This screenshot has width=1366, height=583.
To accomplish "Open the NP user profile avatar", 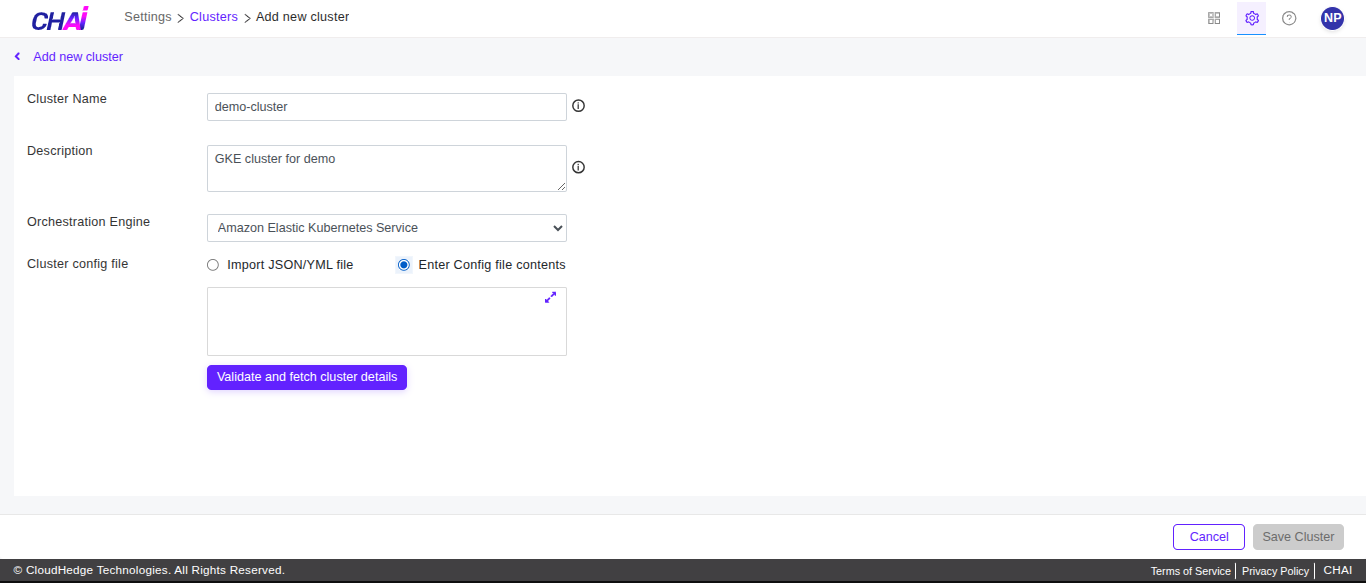I will coord(1332,18).
